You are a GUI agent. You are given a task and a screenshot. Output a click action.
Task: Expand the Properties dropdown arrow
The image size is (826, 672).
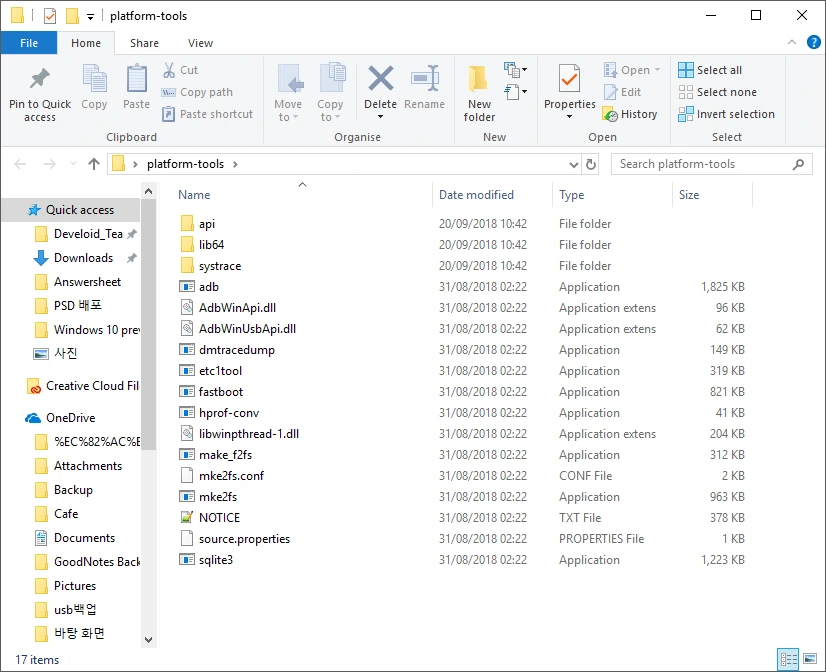(569, 116)
